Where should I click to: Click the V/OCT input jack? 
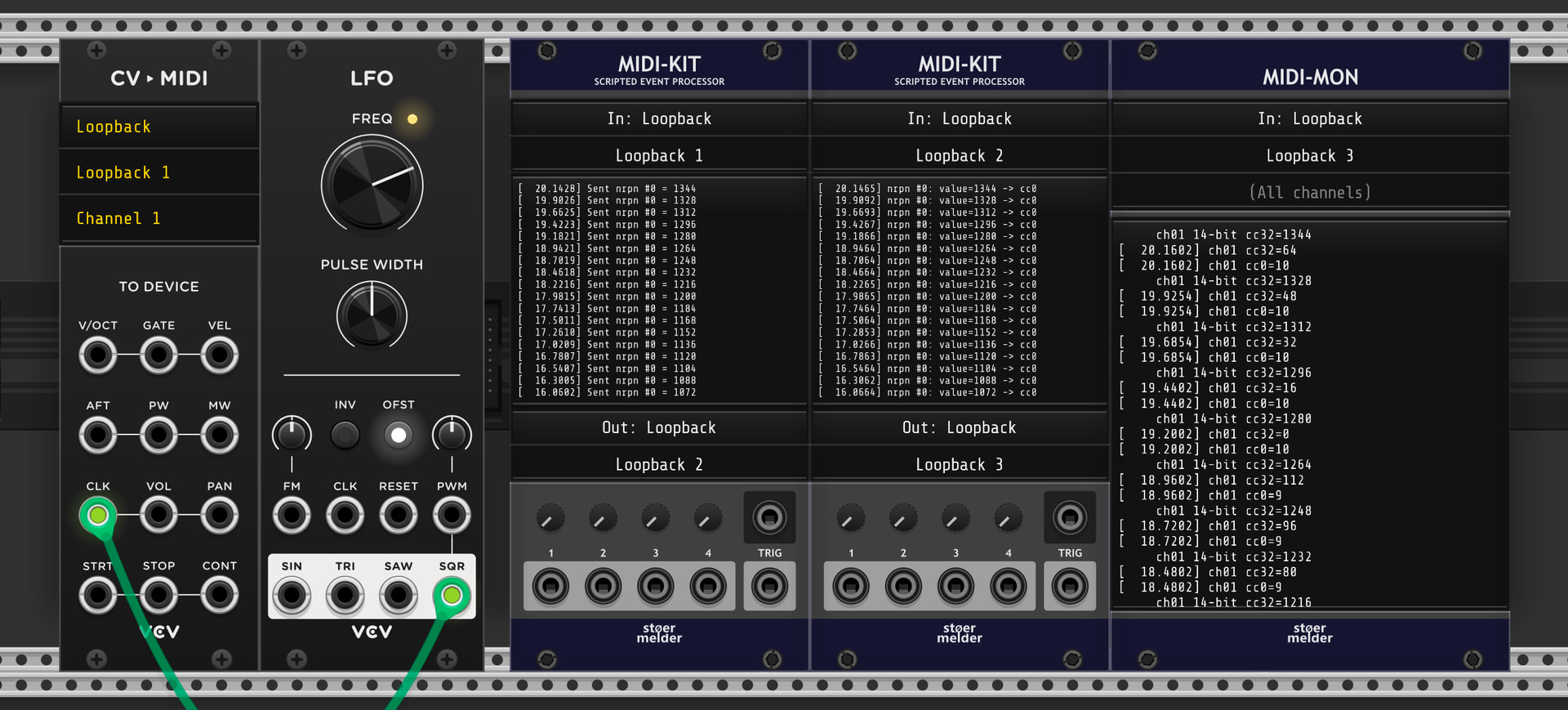pos(98,355)
